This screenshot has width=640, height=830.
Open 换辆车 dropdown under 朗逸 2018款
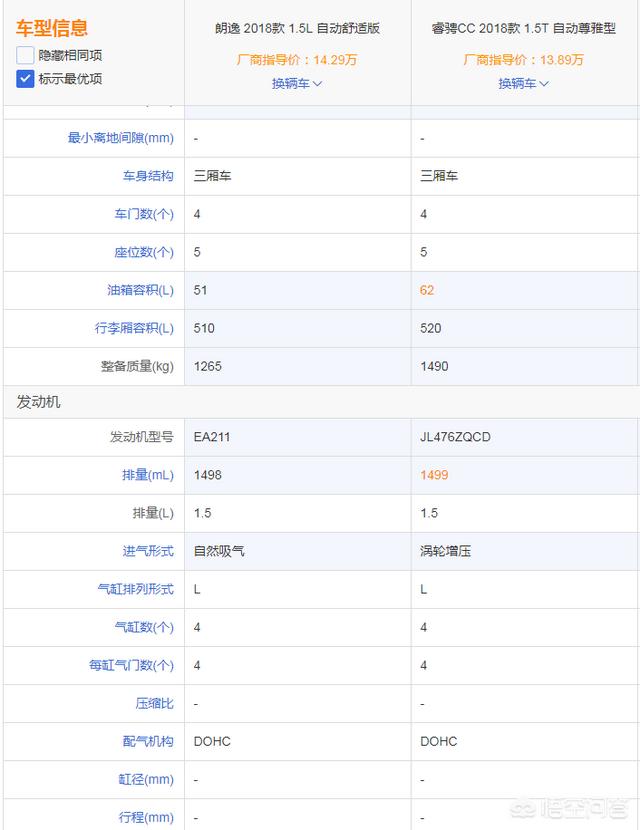pyautogui.click(x=297, y=83)
